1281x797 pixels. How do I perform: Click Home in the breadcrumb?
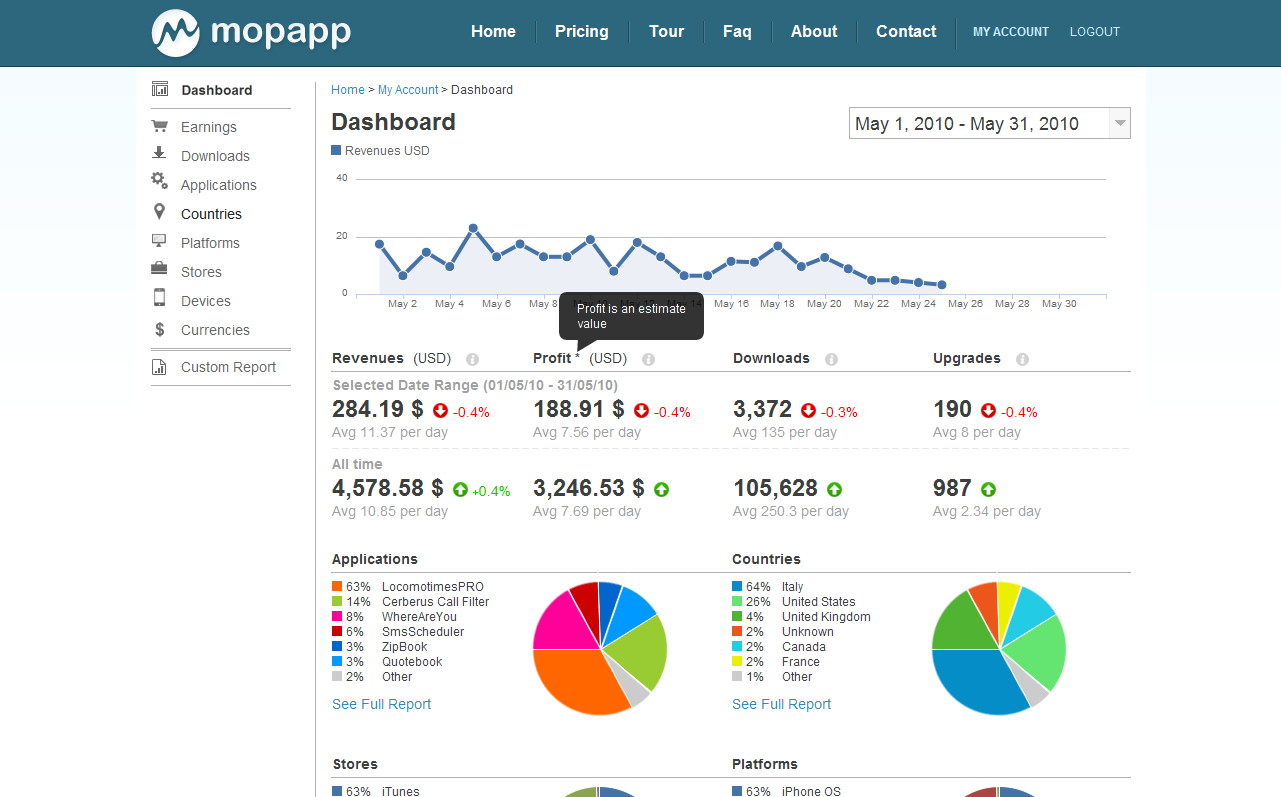click(x=348, y=90)
